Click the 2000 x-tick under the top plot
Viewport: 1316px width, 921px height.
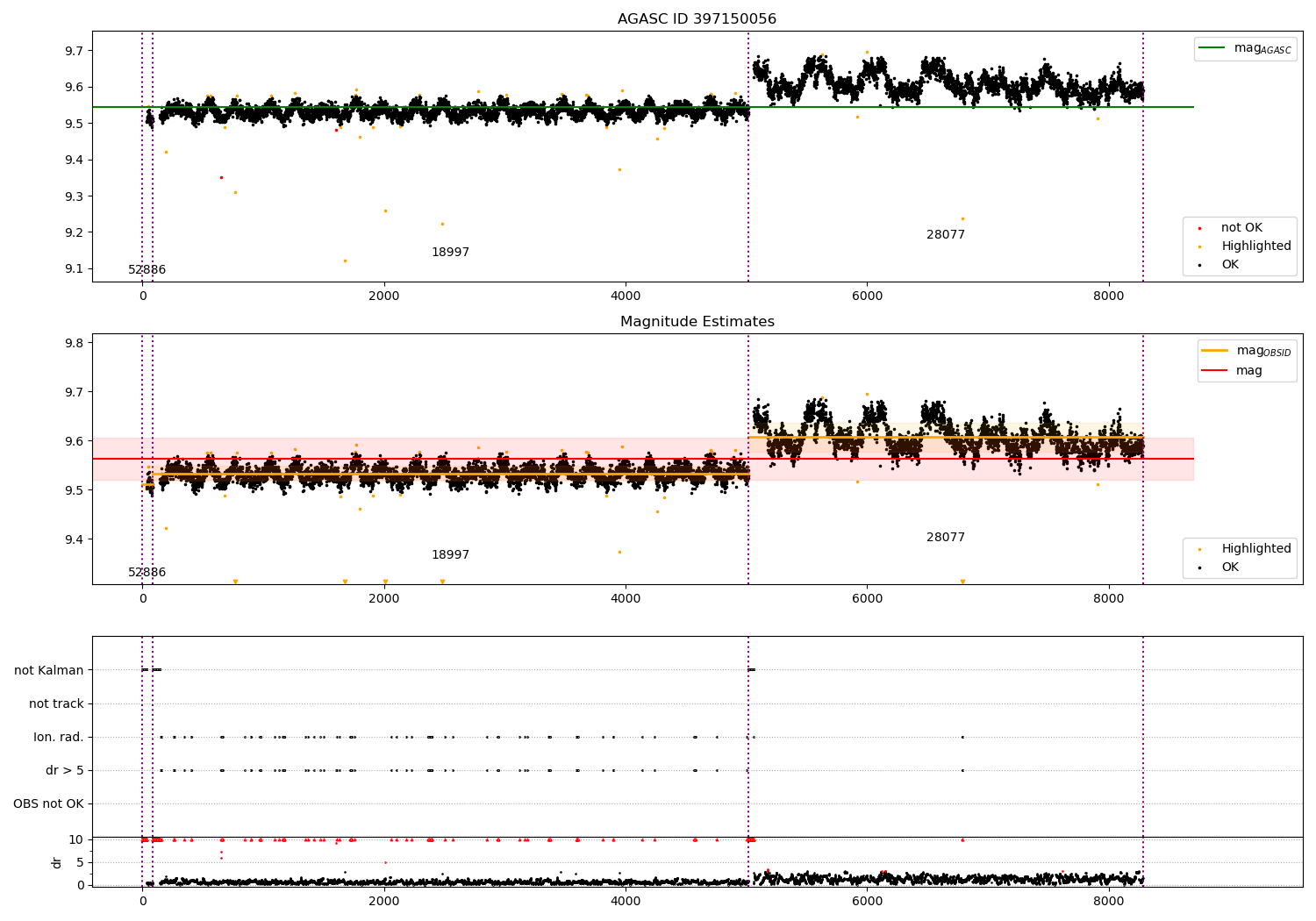tap(384, 296)
